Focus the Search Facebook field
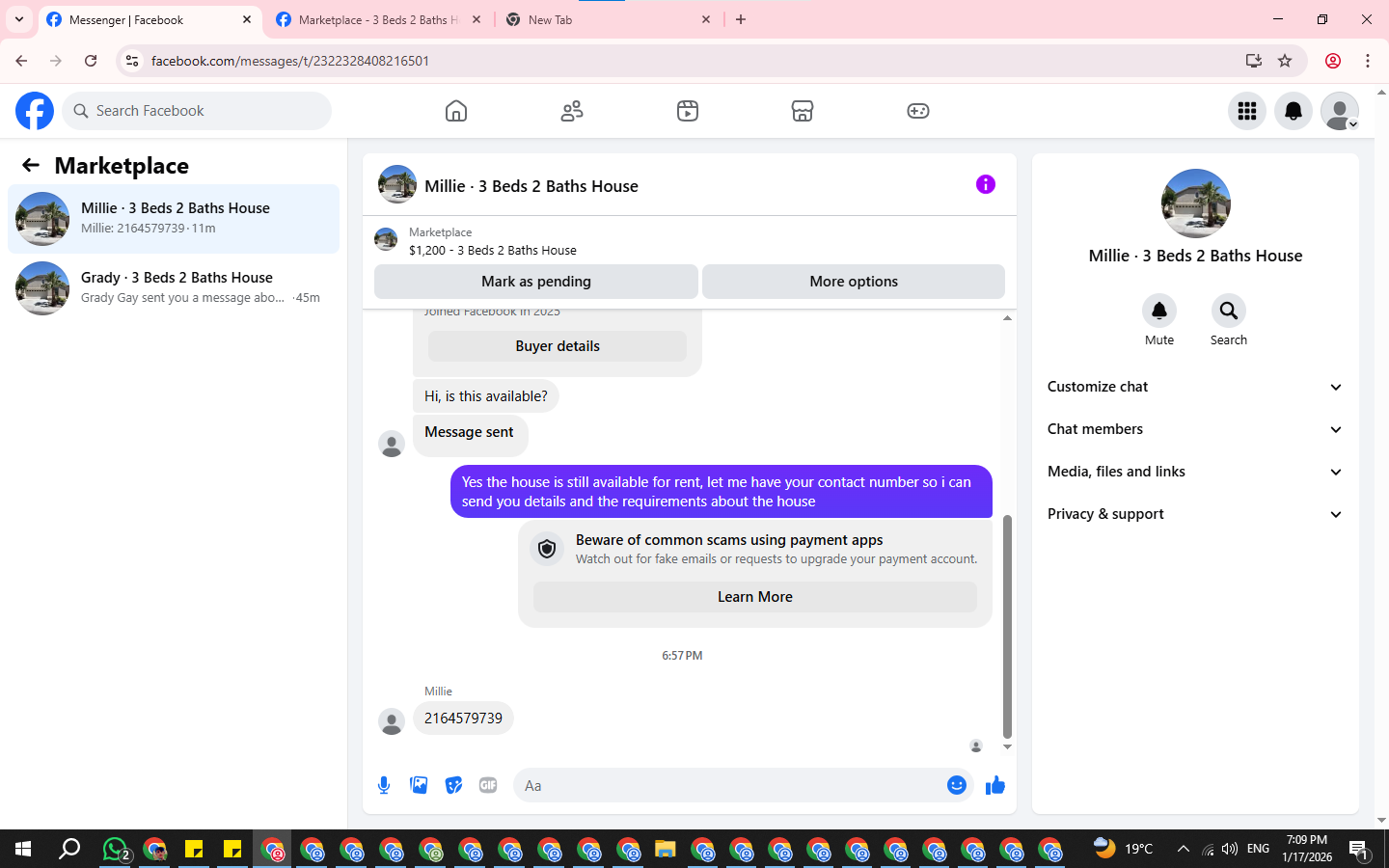Screen dimensions: 1389x868 [x=197, y=111]
